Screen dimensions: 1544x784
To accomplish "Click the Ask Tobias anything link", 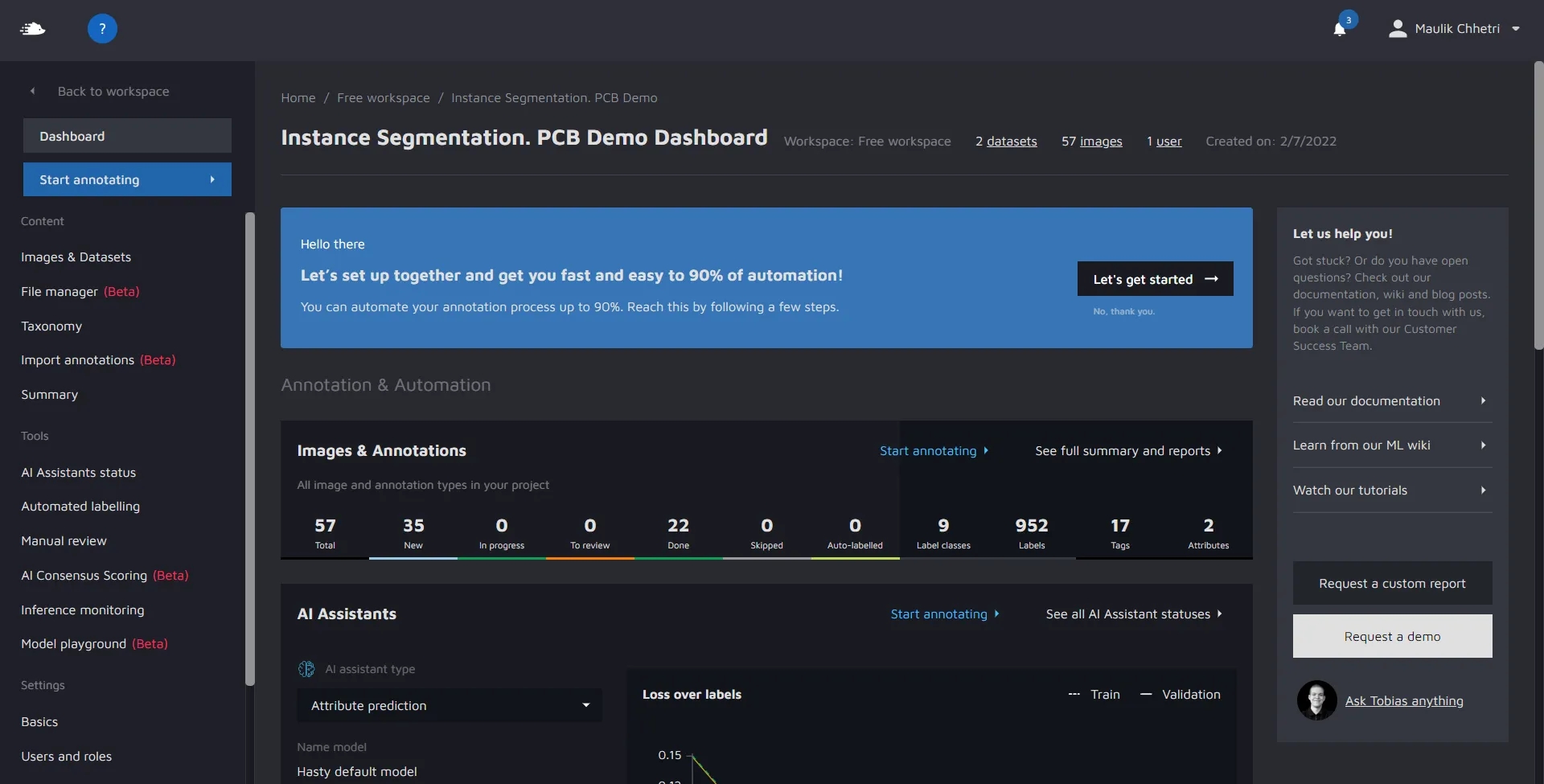I will pos(1403,701).
